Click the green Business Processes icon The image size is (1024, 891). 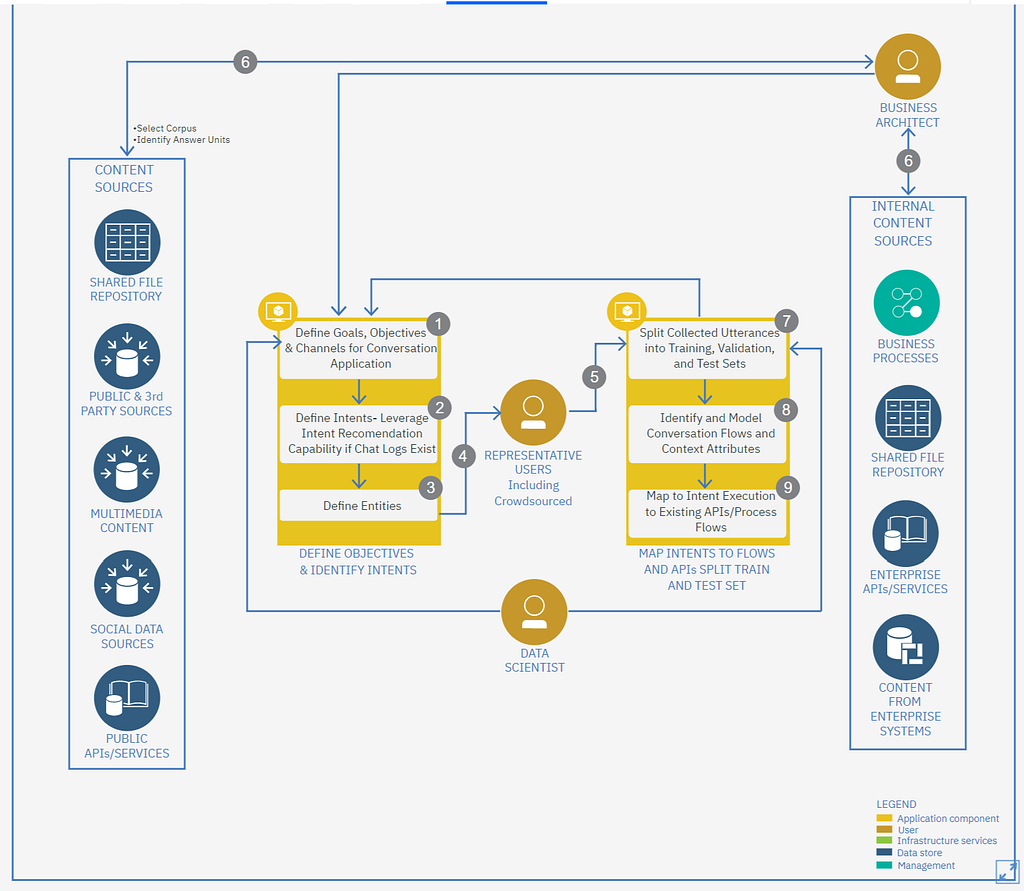(x=906, y=303)
